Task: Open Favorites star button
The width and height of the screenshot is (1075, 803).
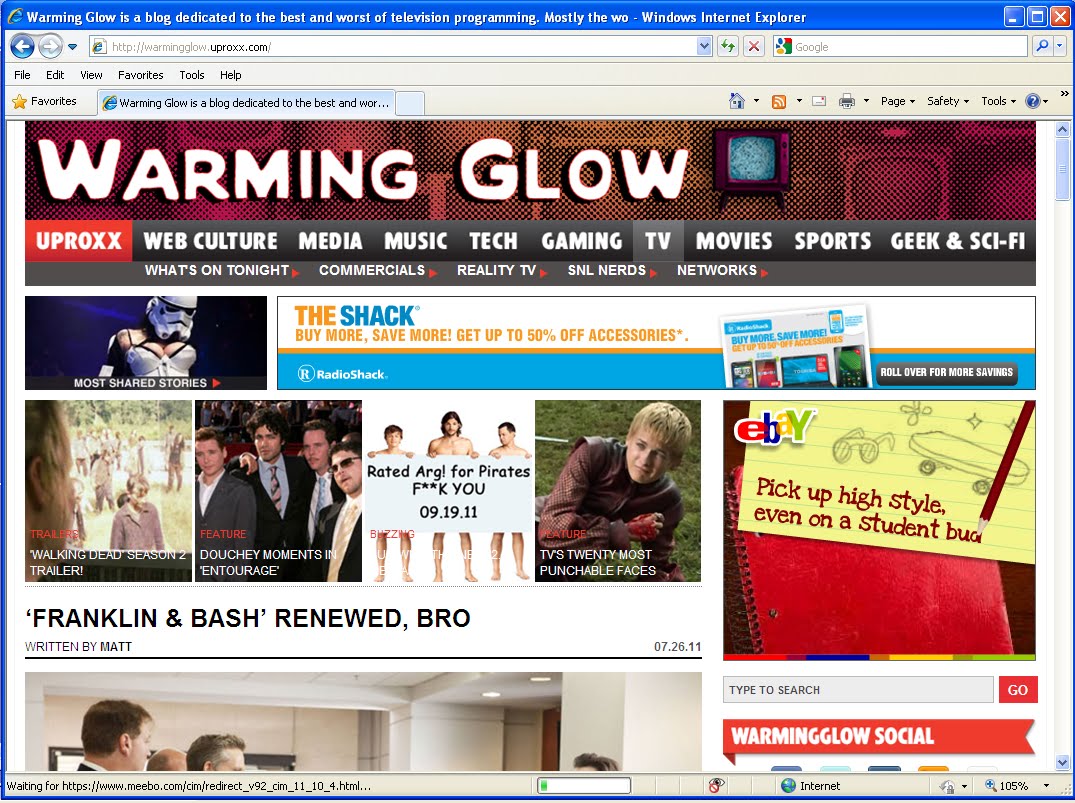Action: [x=45, y=101]
